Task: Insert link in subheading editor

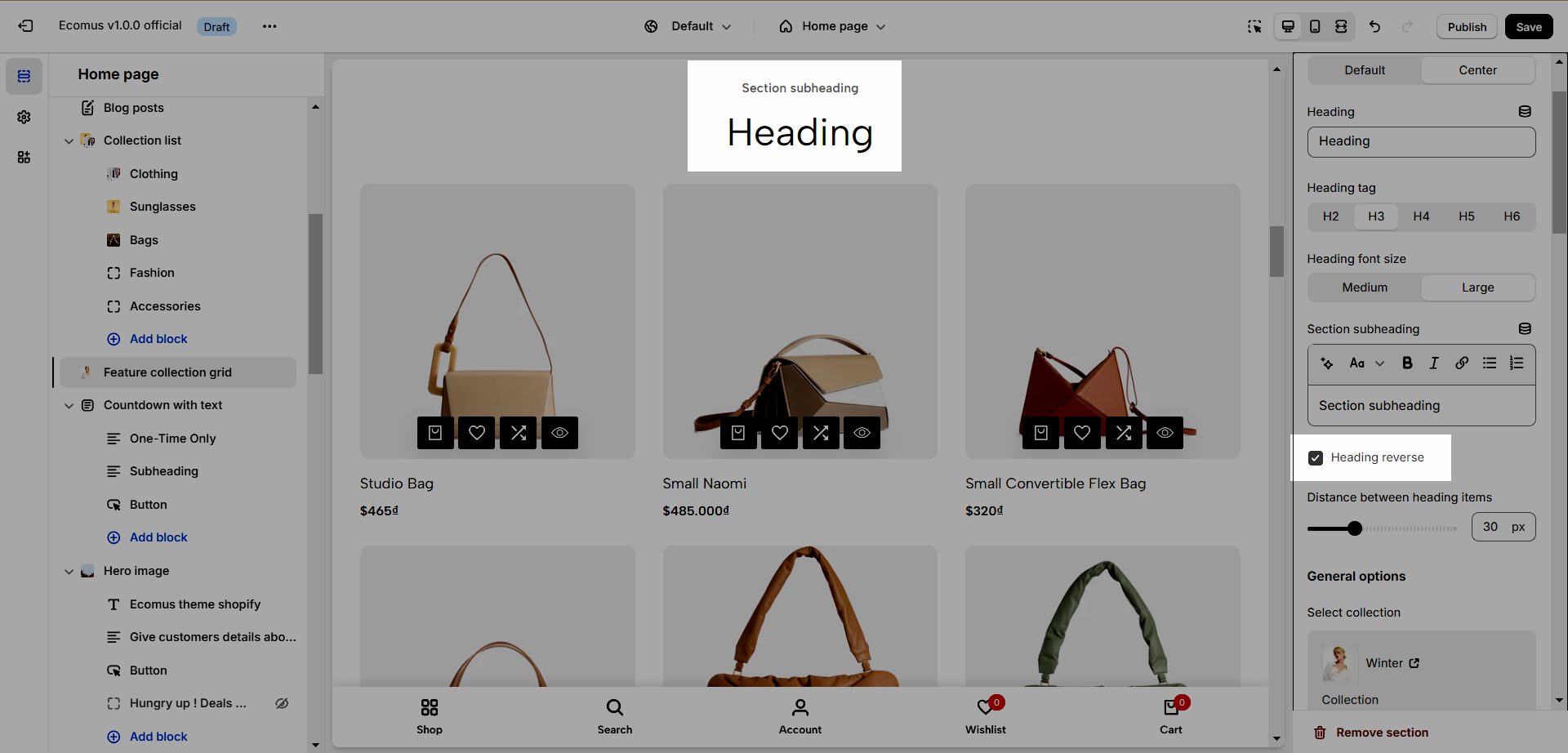Action: (x=1462, y=363)
